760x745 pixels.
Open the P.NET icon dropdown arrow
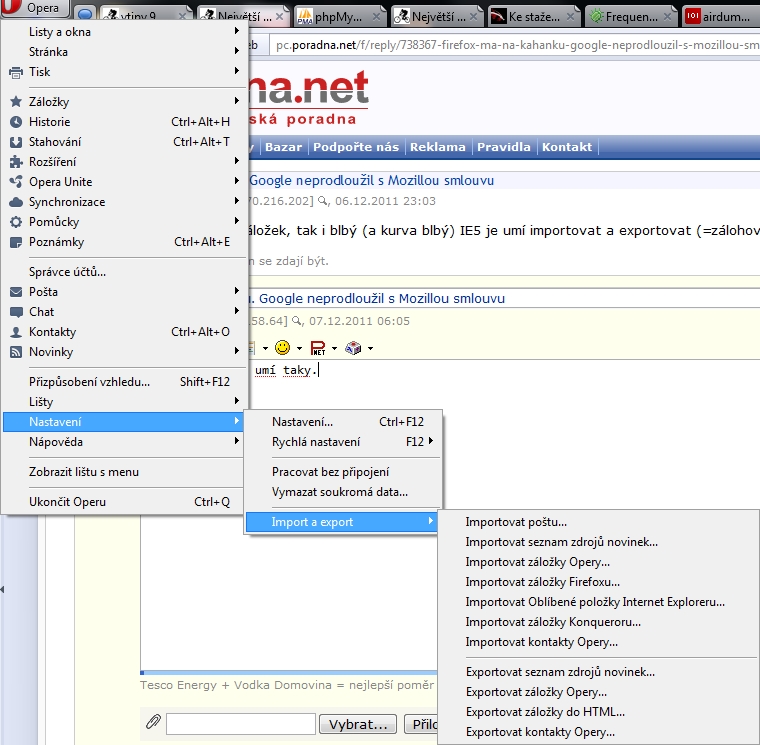[x=334, y=348]
